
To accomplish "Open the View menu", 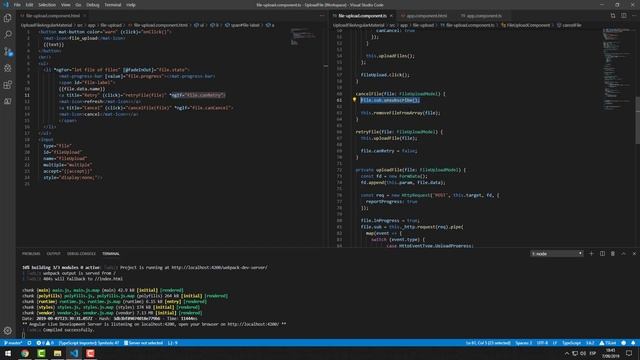I will [66, 5].
